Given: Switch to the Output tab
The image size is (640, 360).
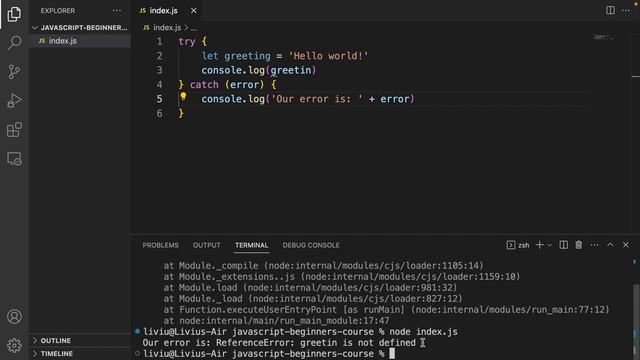Looking at the screenshot, I should pyautogui.click(x=207, y=245).
